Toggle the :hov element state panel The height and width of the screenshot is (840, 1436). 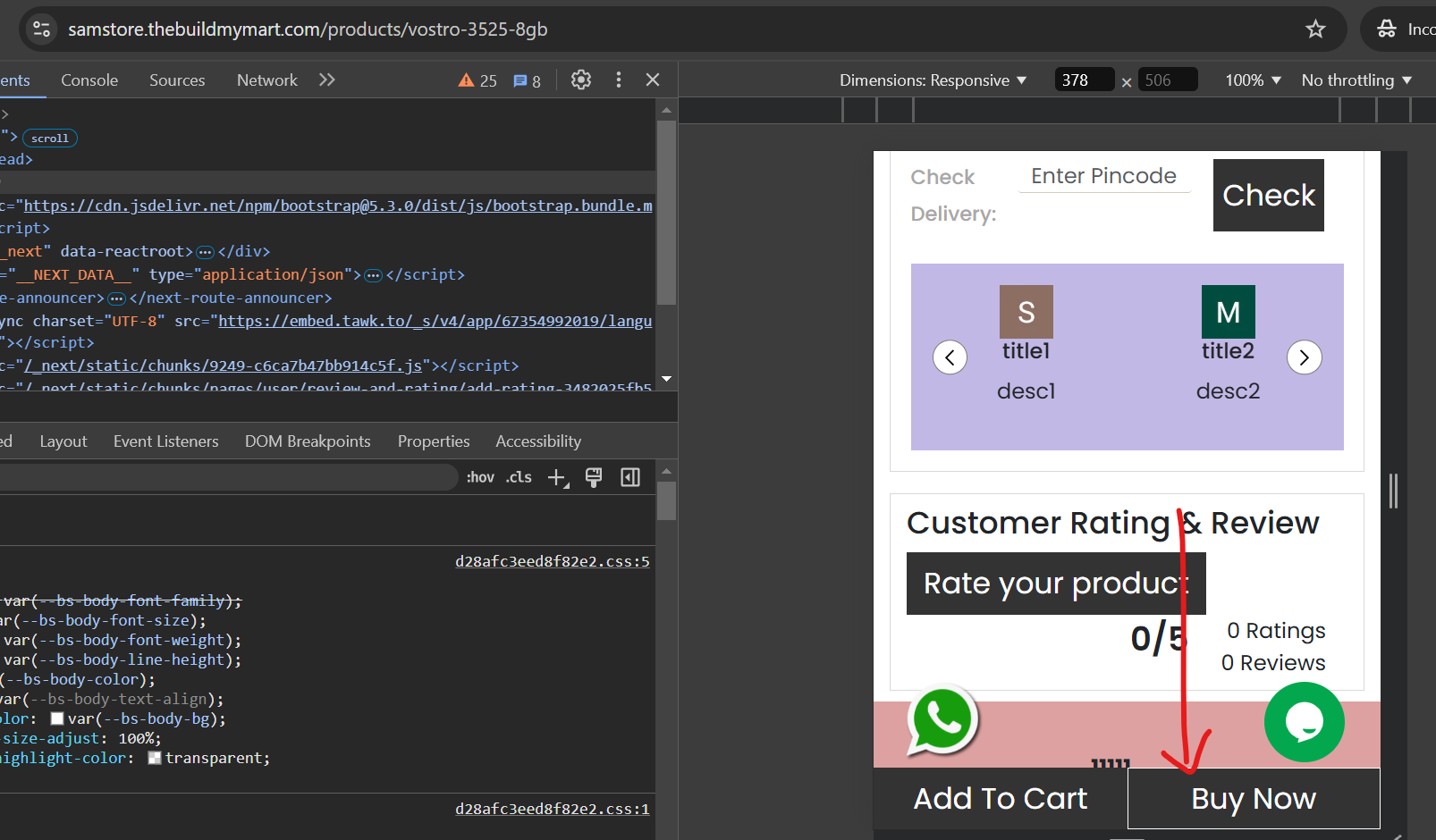click(480, 477)
